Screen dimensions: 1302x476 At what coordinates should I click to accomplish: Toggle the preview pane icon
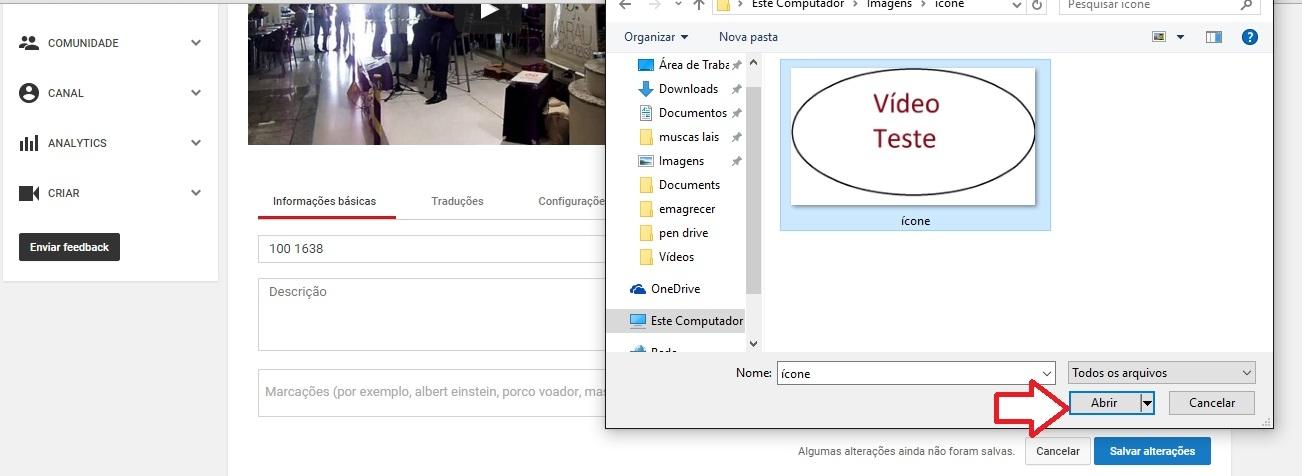point(1214,37)
